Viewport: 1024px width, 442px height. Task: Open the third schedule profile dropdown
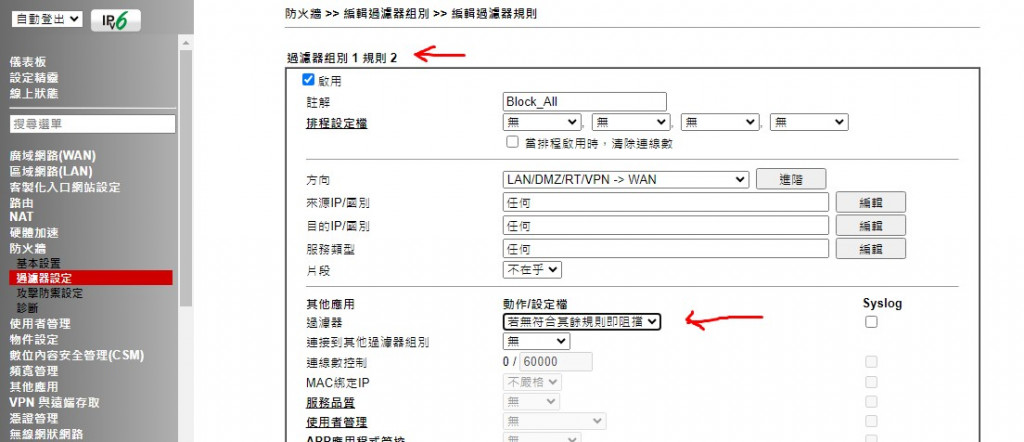click(x=720, y=122)
